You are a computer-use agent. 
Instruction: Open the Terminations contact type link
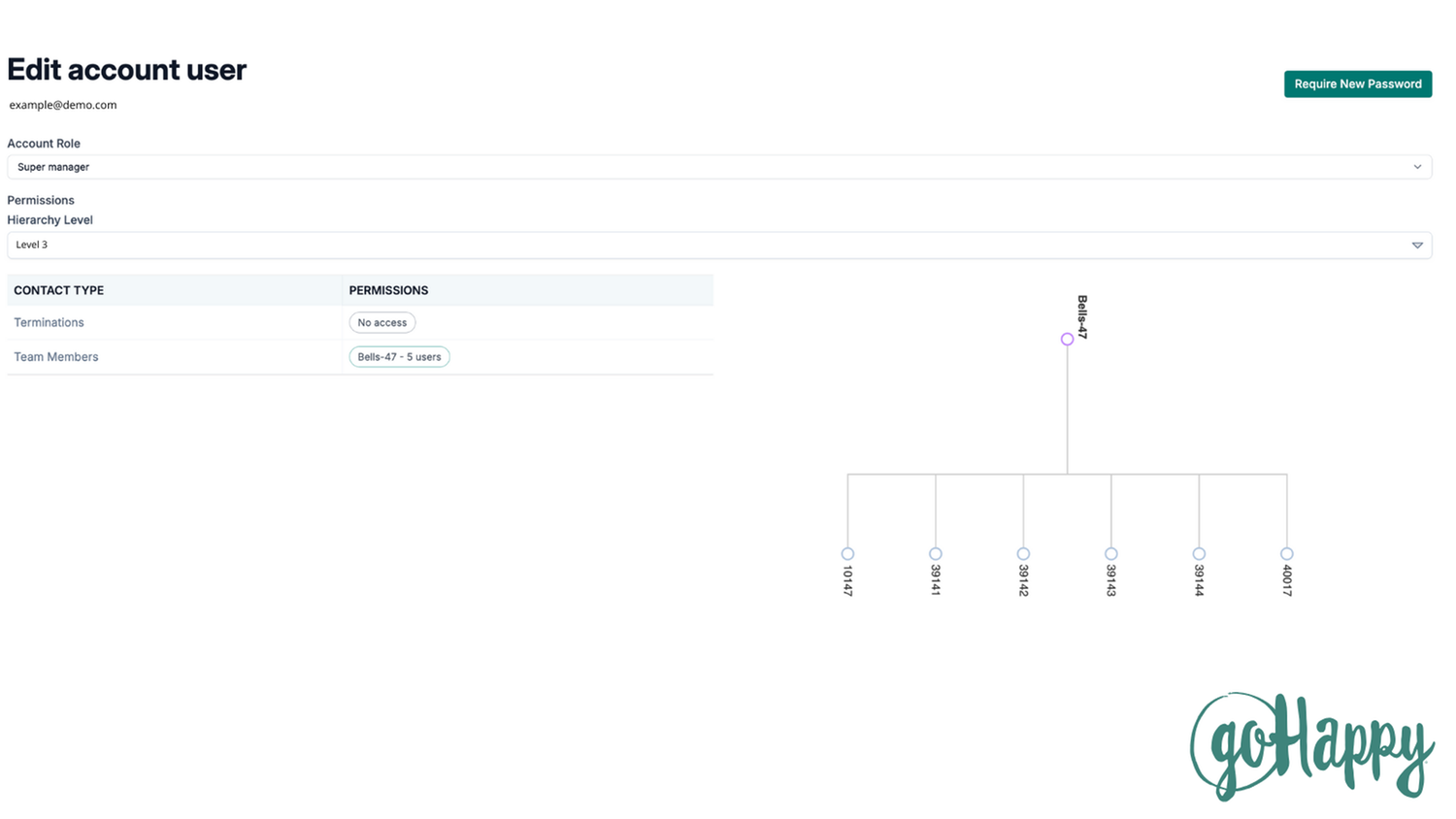click(x=49, y=322)
